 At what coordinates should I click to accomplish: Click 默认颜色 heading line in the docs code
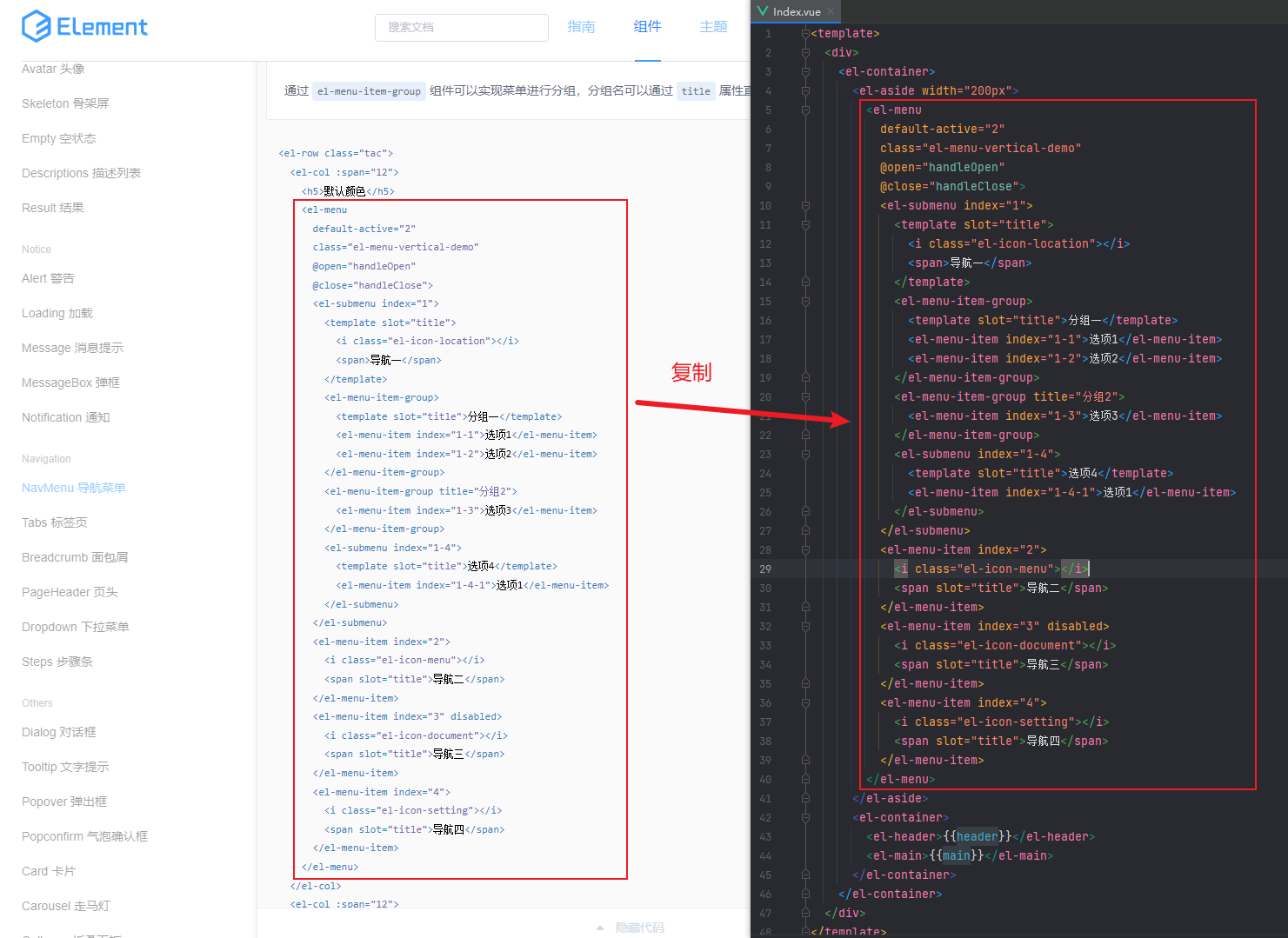[x=348, y=191]
